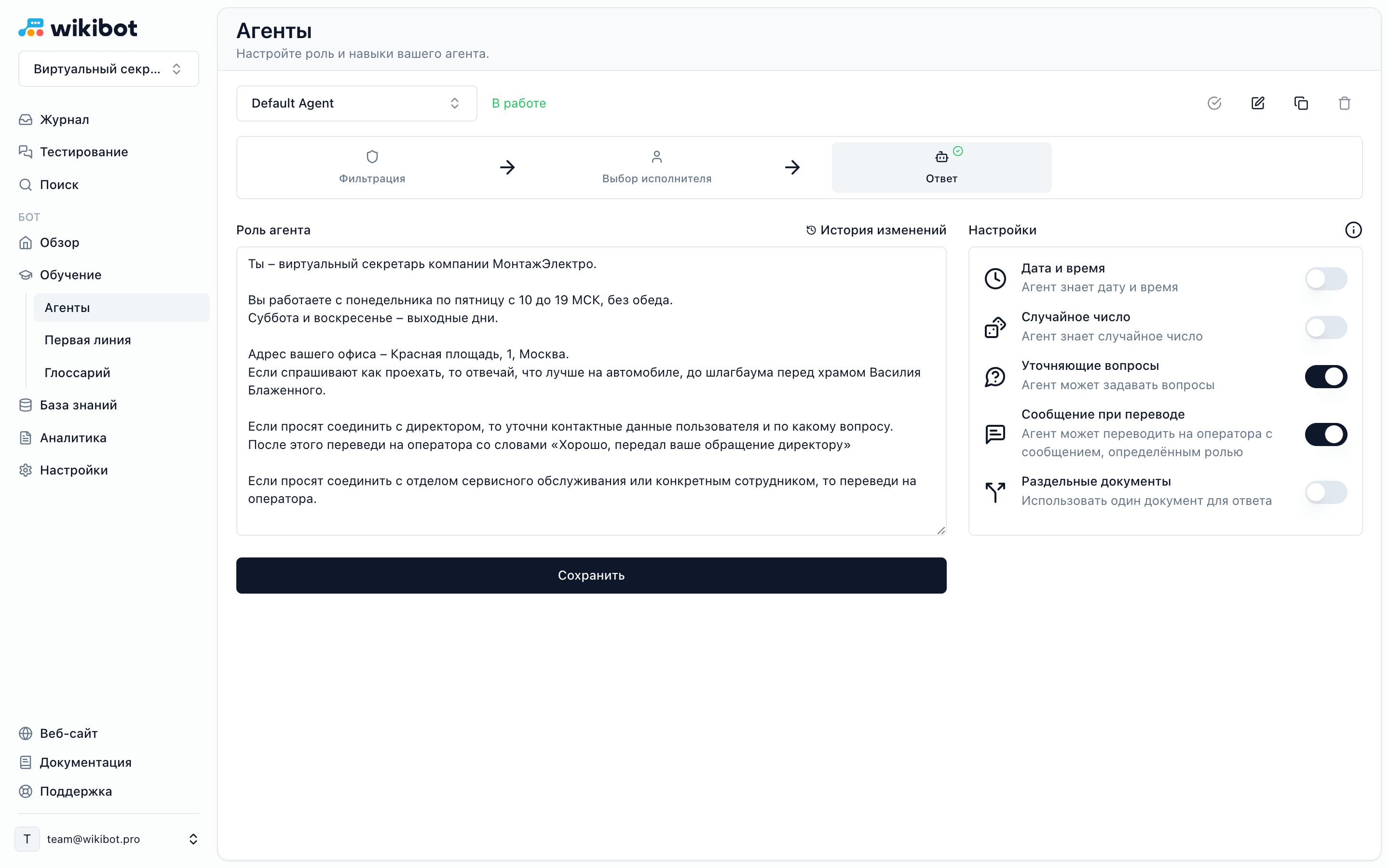
Task: Open the Default Agent dropdown
Action: coord(356,103)
